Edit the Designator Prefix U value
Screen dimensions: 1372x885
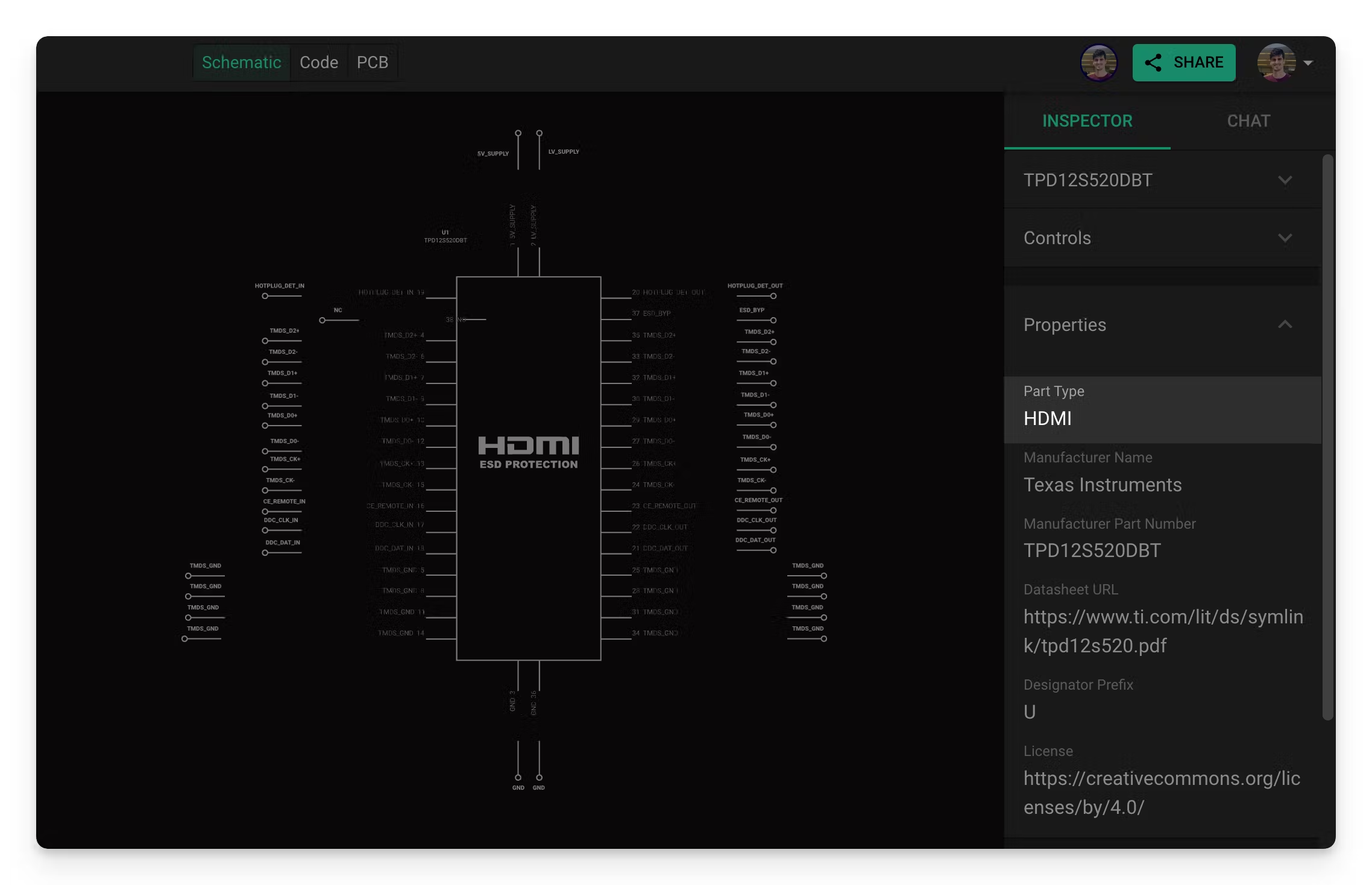tap(1030, 712)
